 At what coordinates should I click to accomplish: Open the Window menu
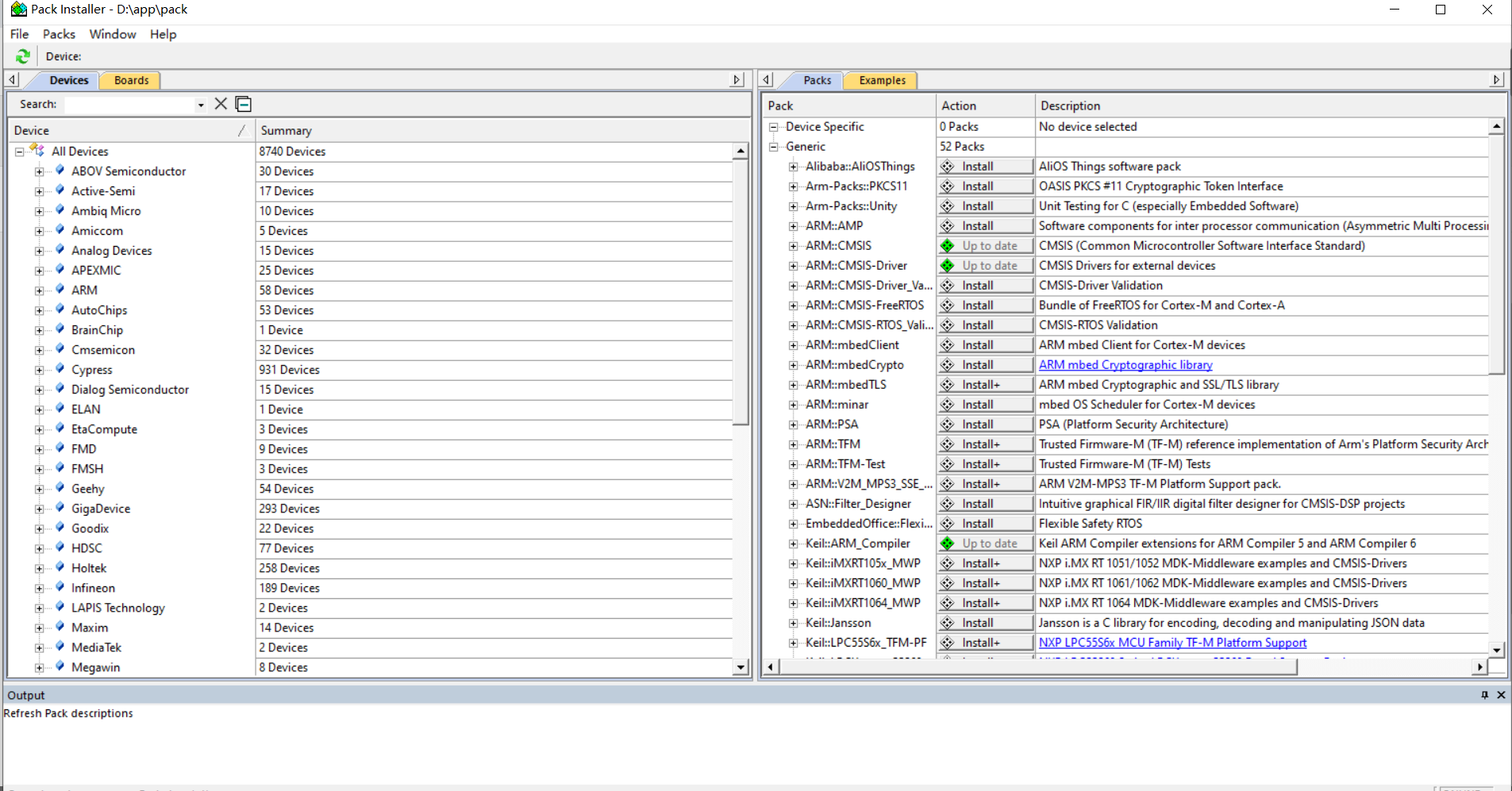tap(113, 34)
